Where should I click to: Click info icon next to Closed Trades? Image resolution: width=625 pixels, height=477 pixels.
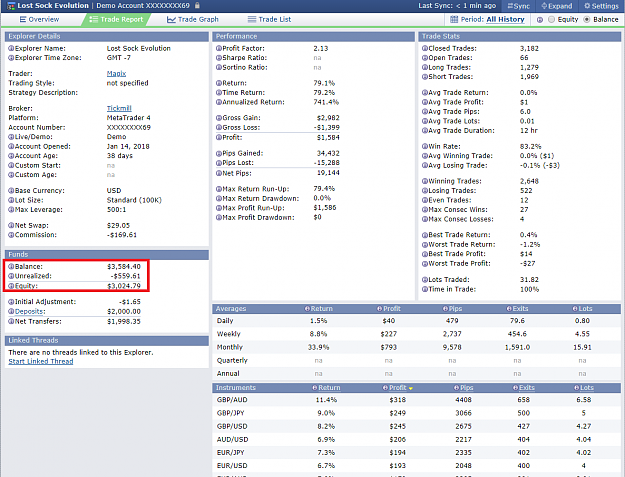click(x=425, y=48)
